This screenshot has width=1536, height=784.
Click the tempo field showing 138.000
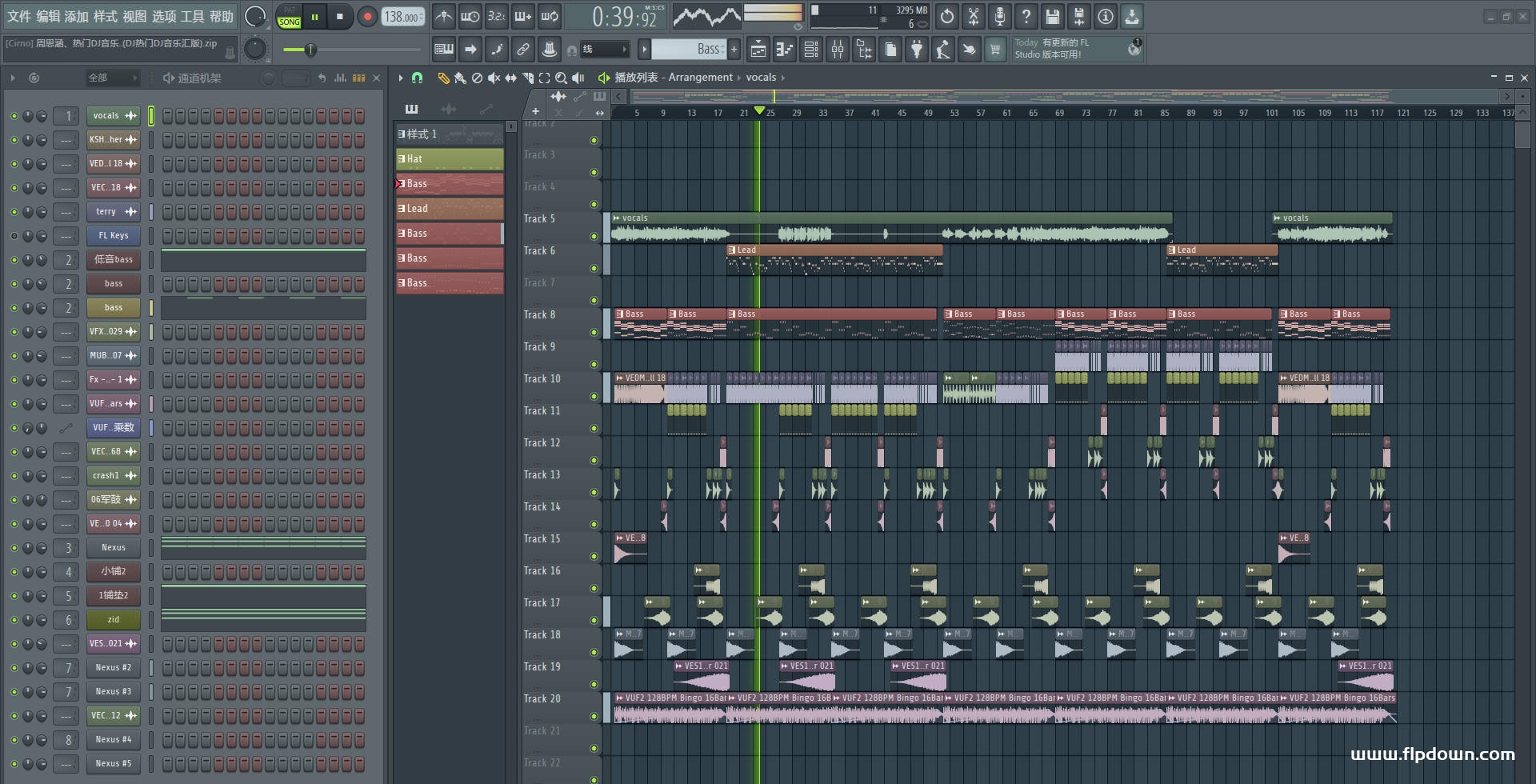pos(403,16)
